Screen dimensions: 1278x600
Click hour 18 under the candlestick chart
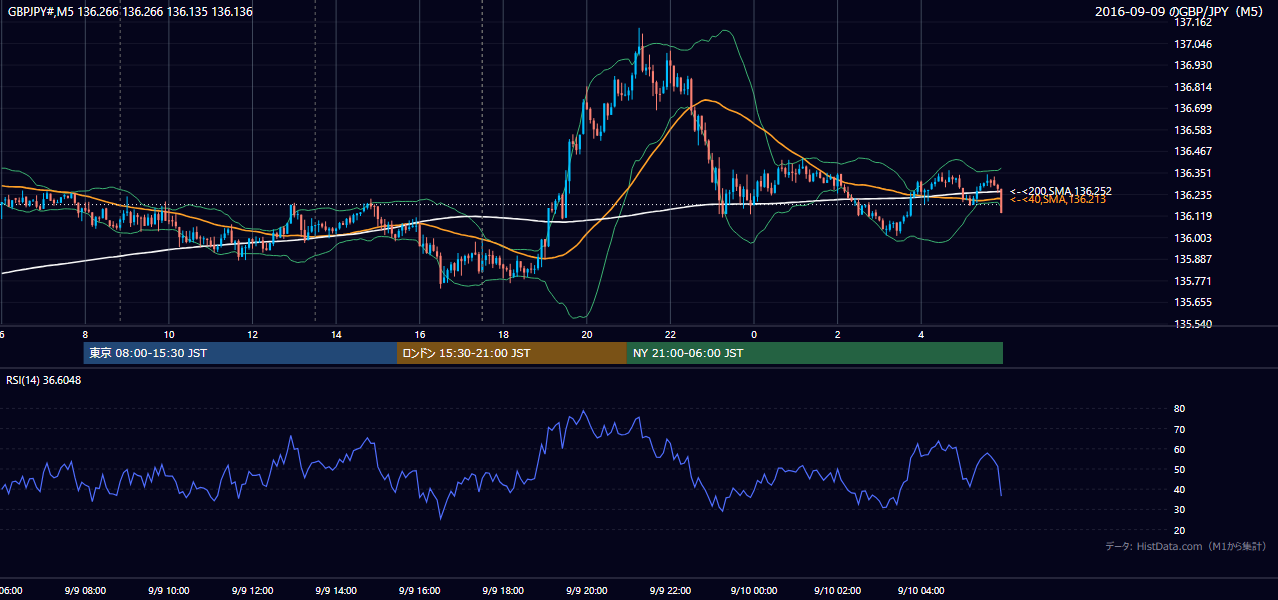tap(503, 334)
